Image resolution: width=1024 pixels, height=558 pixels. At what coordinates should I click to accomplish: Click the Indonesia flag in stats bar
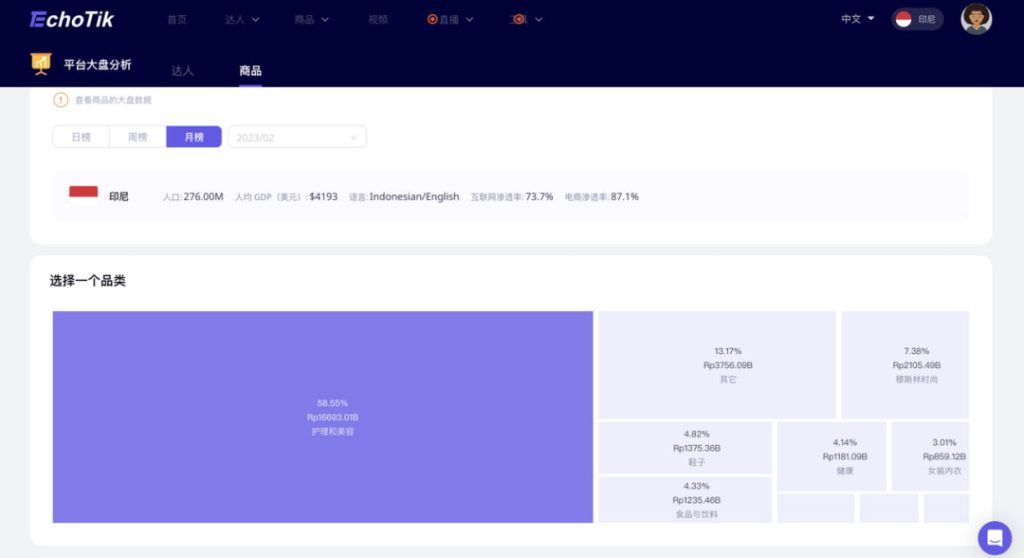point(83,192)
